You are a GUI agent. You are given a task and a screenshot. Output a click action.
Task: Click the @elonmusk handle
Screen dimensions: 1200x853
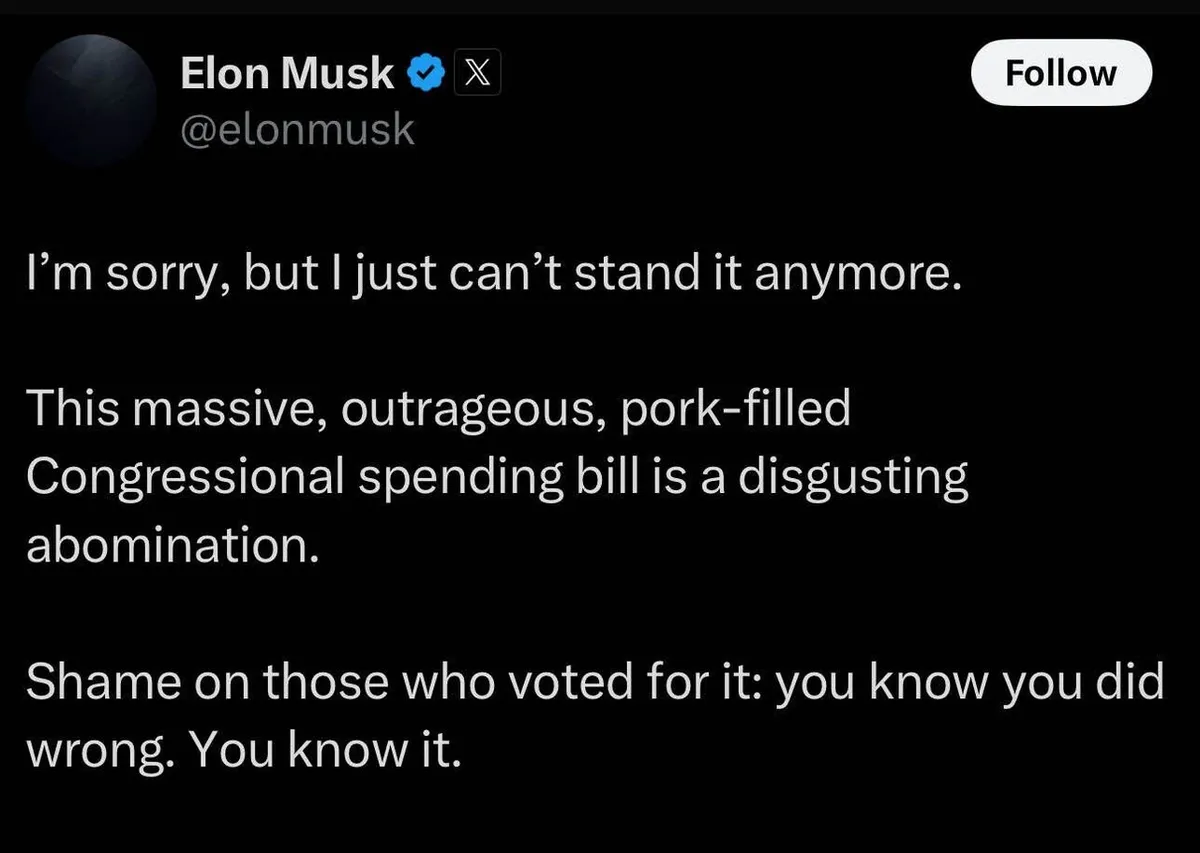pyautogui.click(x=297, y=130)
